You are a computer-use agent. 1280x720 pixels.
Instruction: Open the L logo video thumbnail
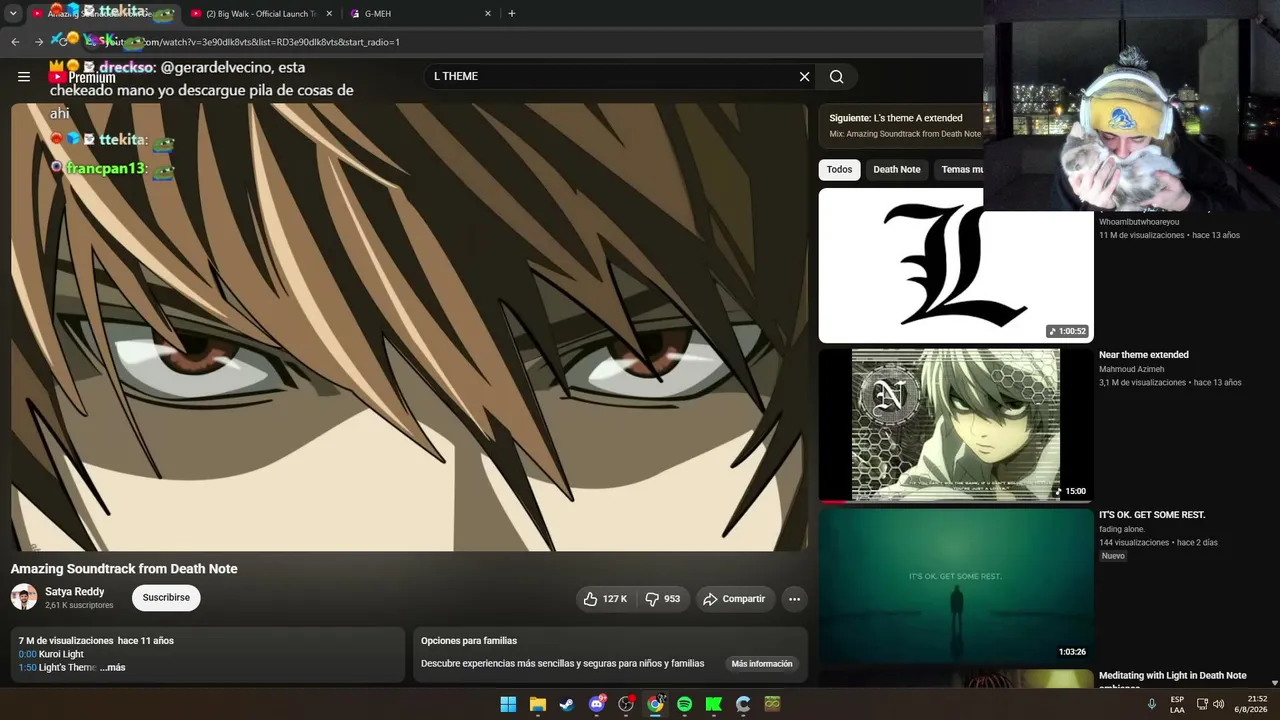[956, 266]
